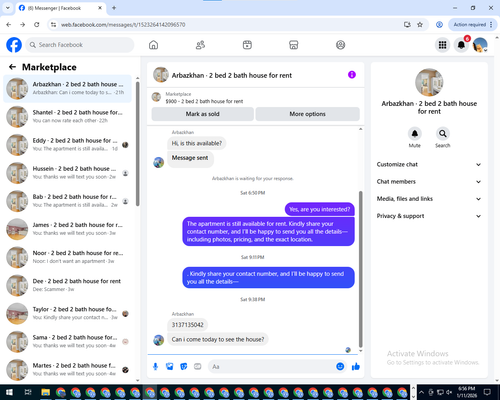Click the chat messages scrollbar
500x400 pixels.
[360, 269]
